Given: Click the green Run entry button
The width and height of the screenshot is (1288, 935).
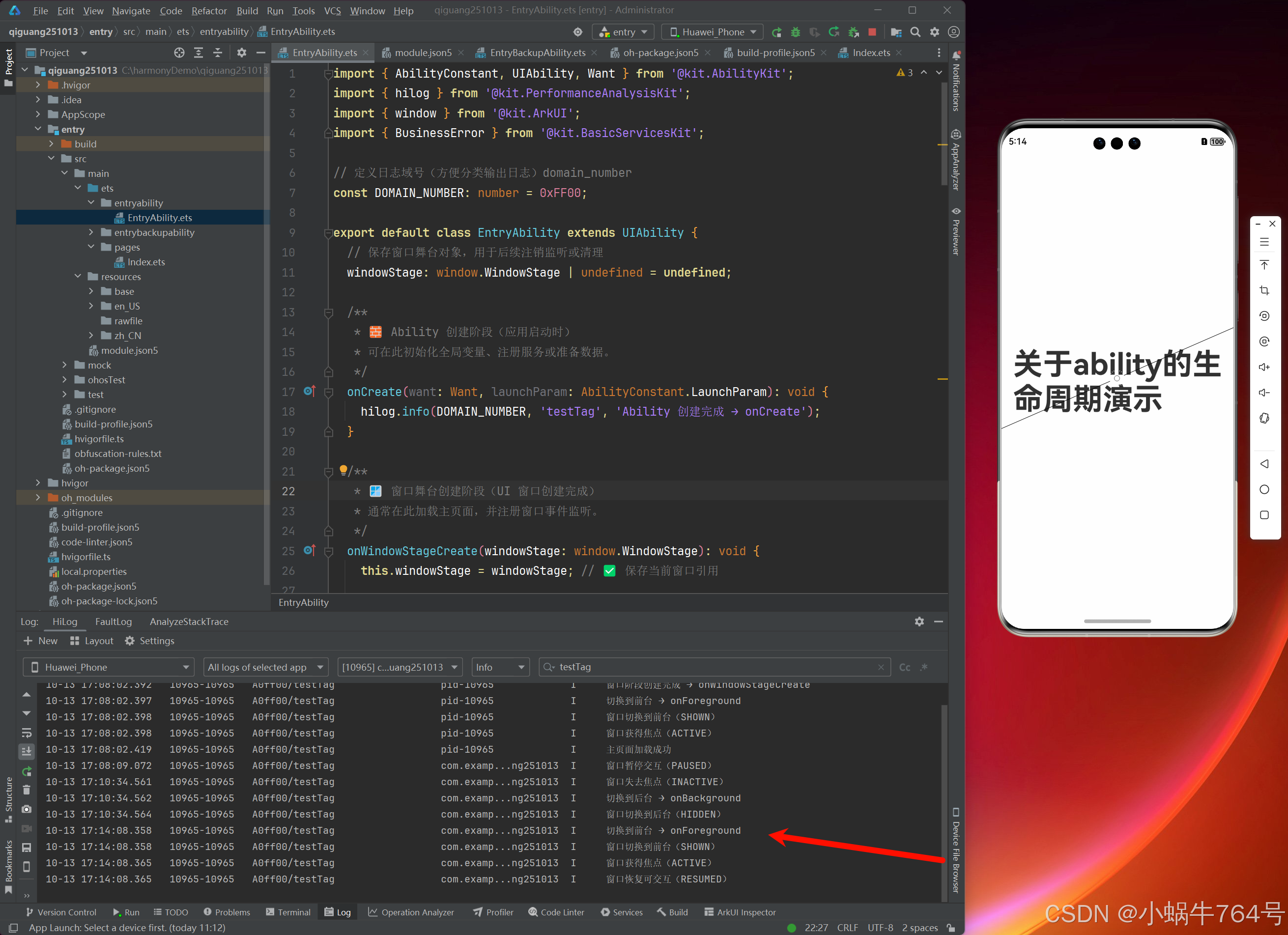Looking at the screenshot, I should click(x=776, y=32).
